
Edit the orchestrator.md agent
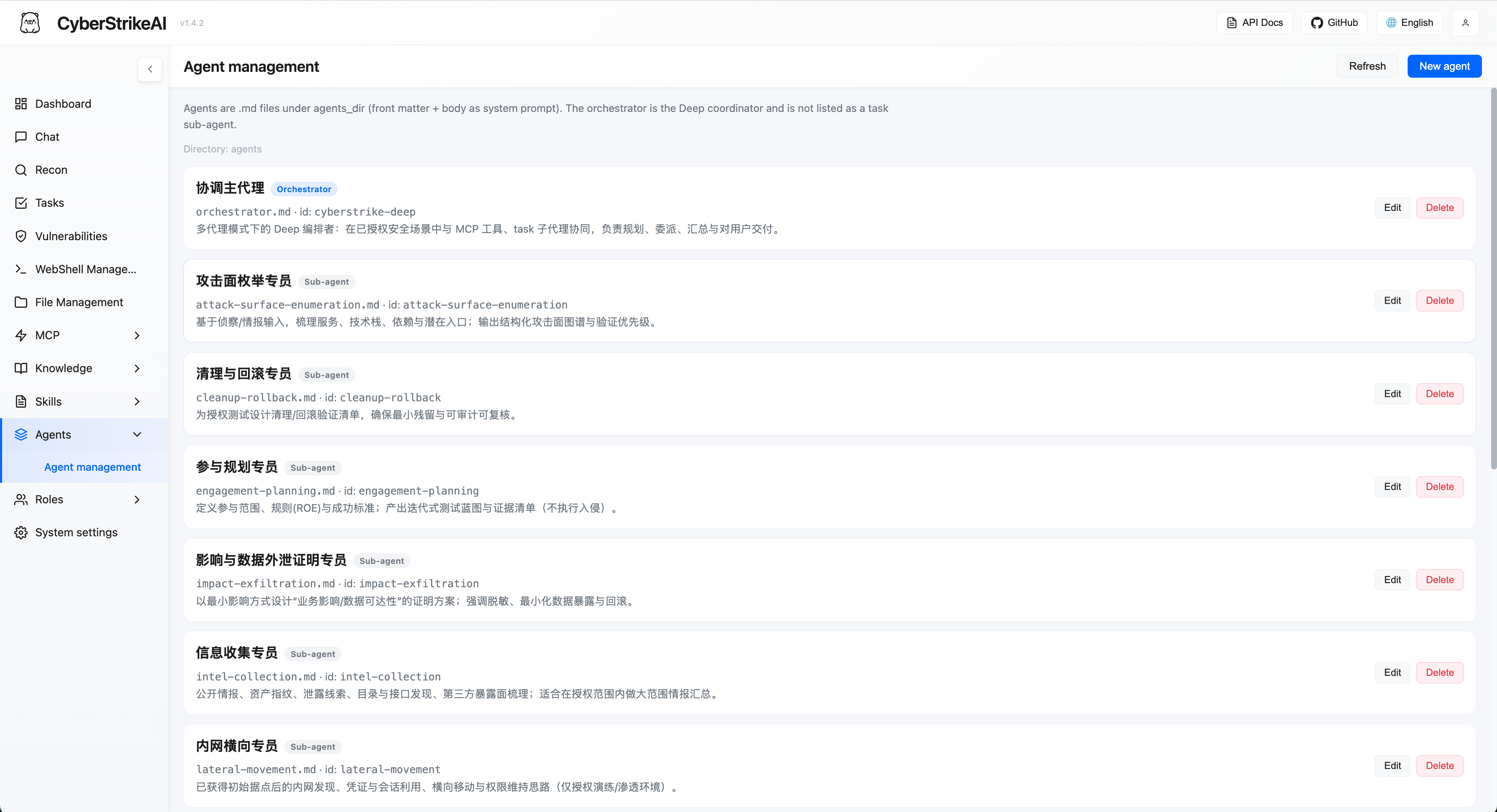pos(1392,208)
